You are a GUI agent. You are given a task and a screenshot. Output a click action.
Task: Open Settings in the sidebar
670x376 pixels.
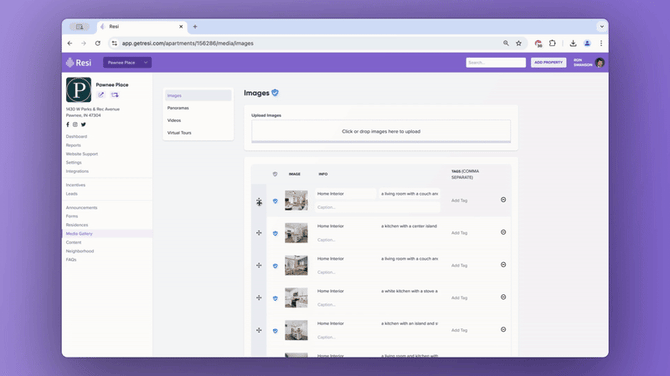pyautogui.click(x=73, y=162)
